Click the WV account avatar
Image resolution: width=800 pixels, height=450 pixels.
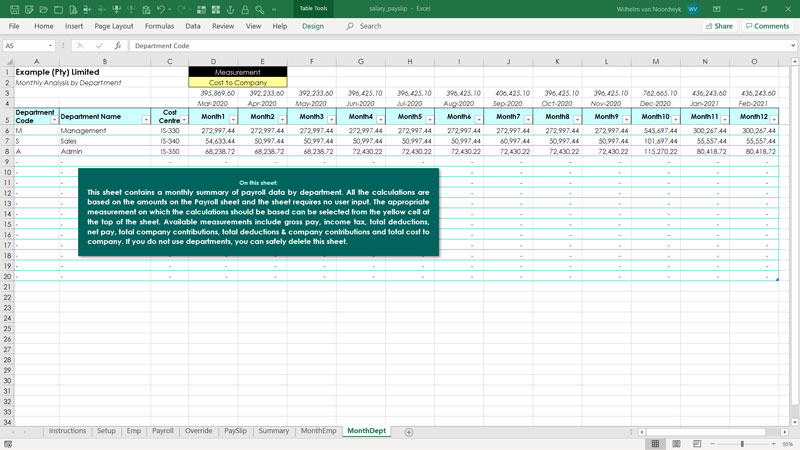(692, 9)
